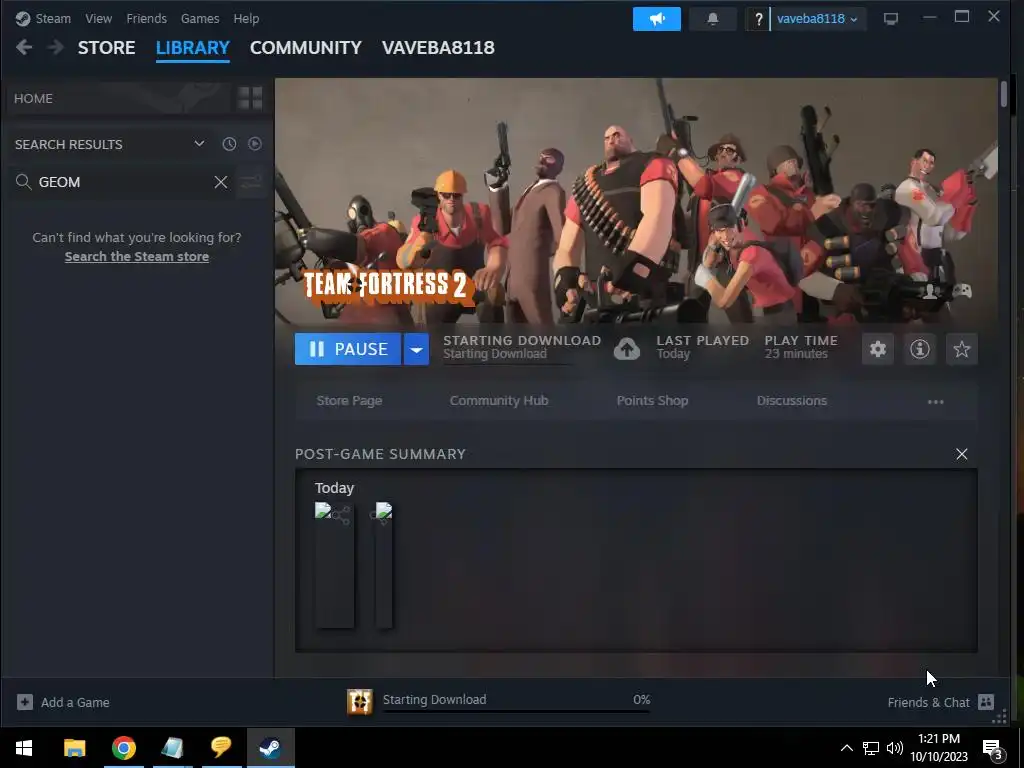This screenshot has height=768, width=1024.
Task: Click the friends playing icon on banner
Action: (x=930, y=291)
